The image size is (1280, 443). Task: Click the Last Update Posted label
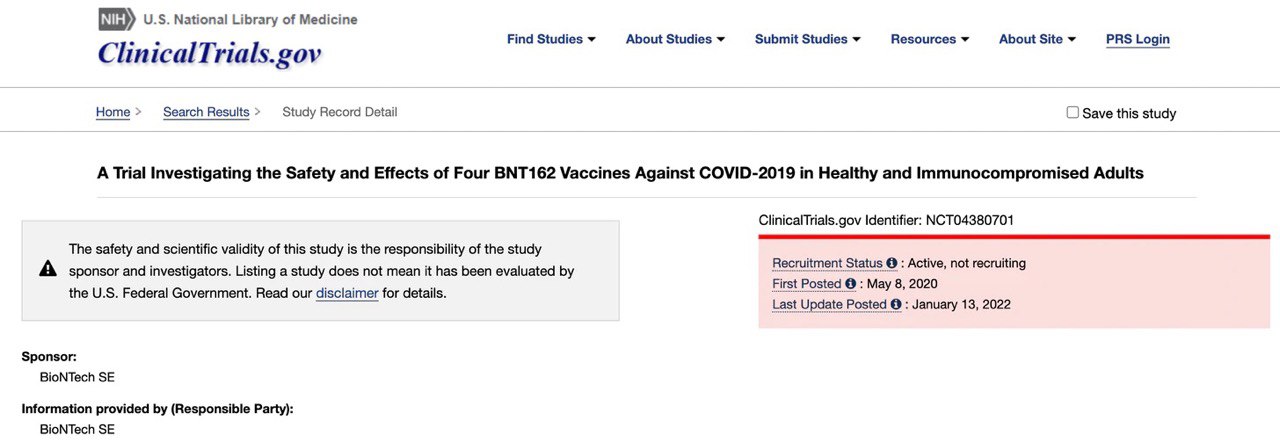point(829,304)
